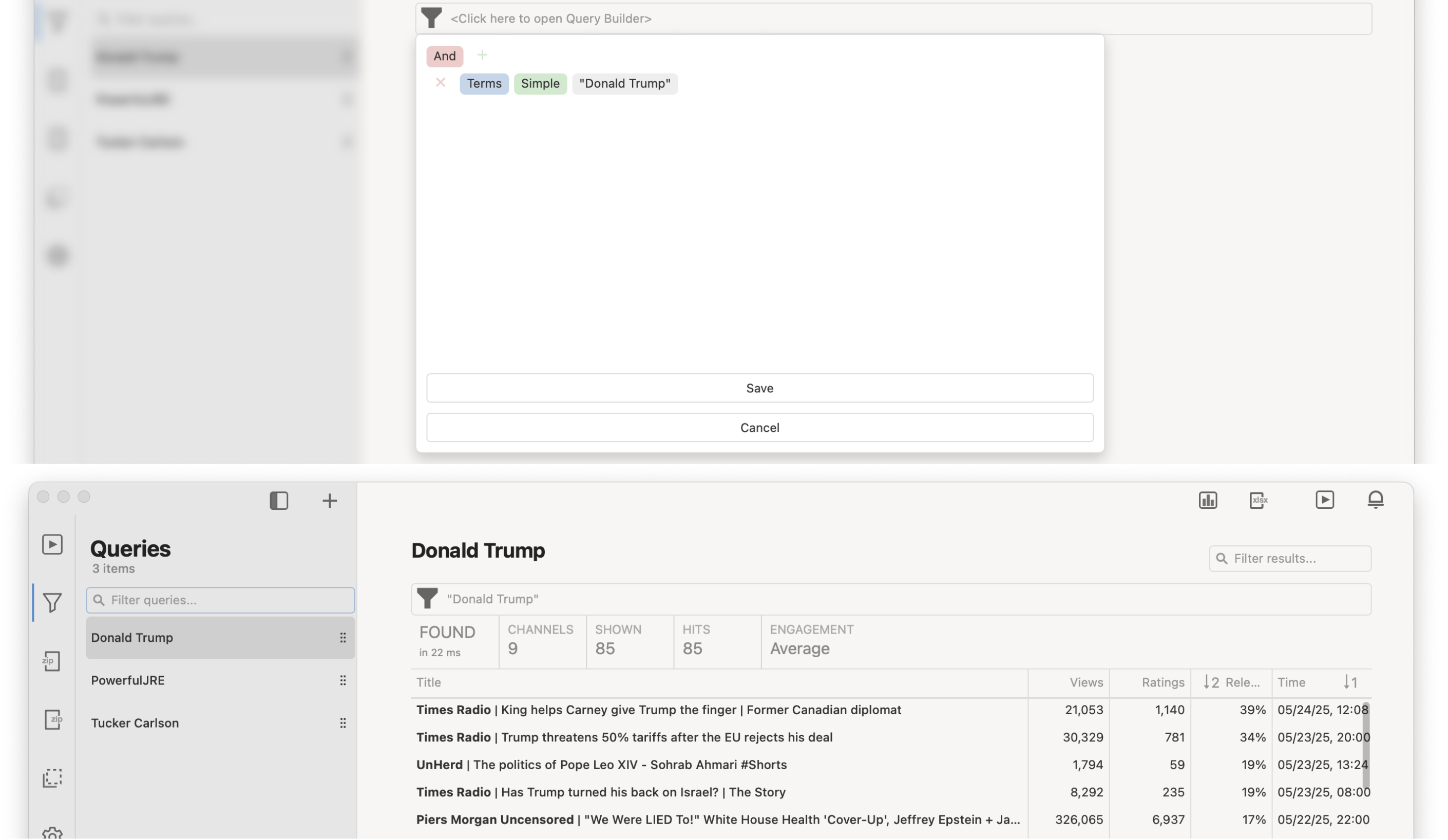Click the play video icon in toolbar
1448x840 pixels.
[x=1324, y=500]
